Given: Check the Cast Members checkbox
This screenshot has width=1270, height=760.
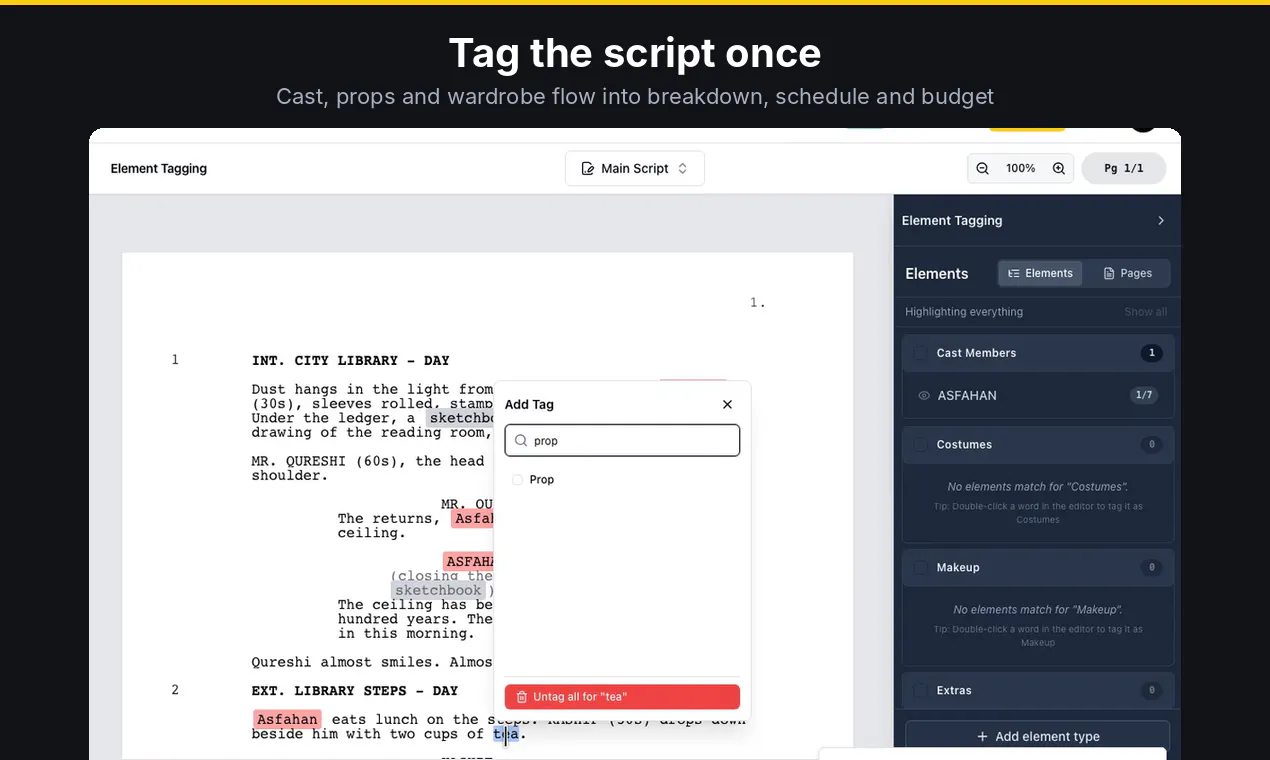Looking at the screenshot, I should pos(920,353).
